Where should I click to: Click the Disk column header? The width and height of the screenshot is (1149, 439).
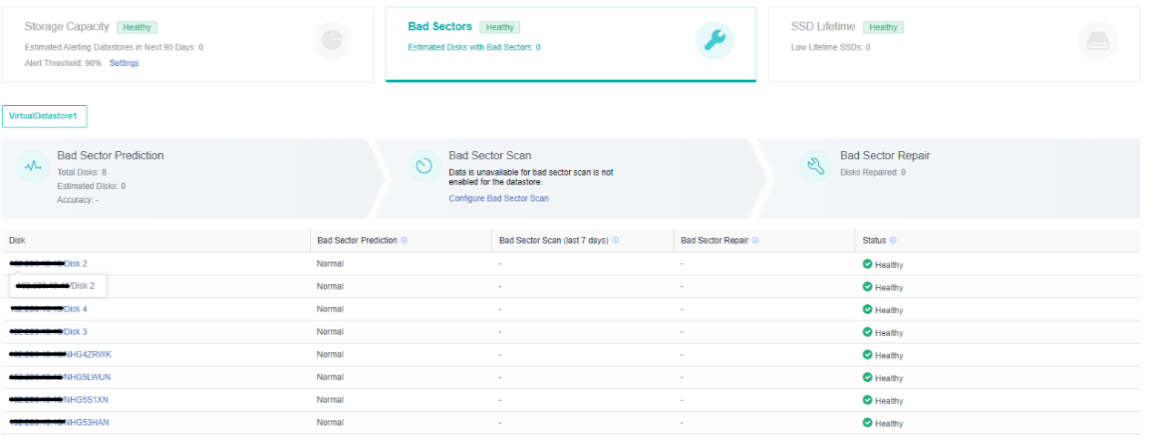18,241
